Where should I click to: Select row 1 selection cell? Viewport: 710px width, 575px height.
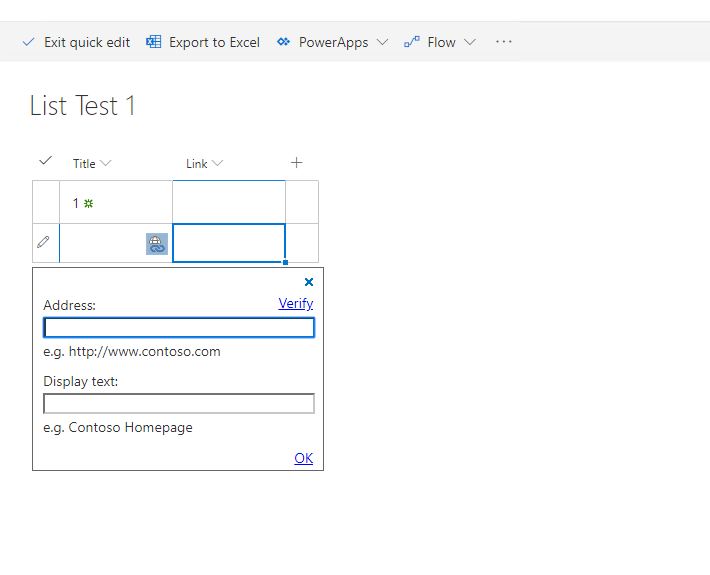pyautogui.click(x=46, y=202)
